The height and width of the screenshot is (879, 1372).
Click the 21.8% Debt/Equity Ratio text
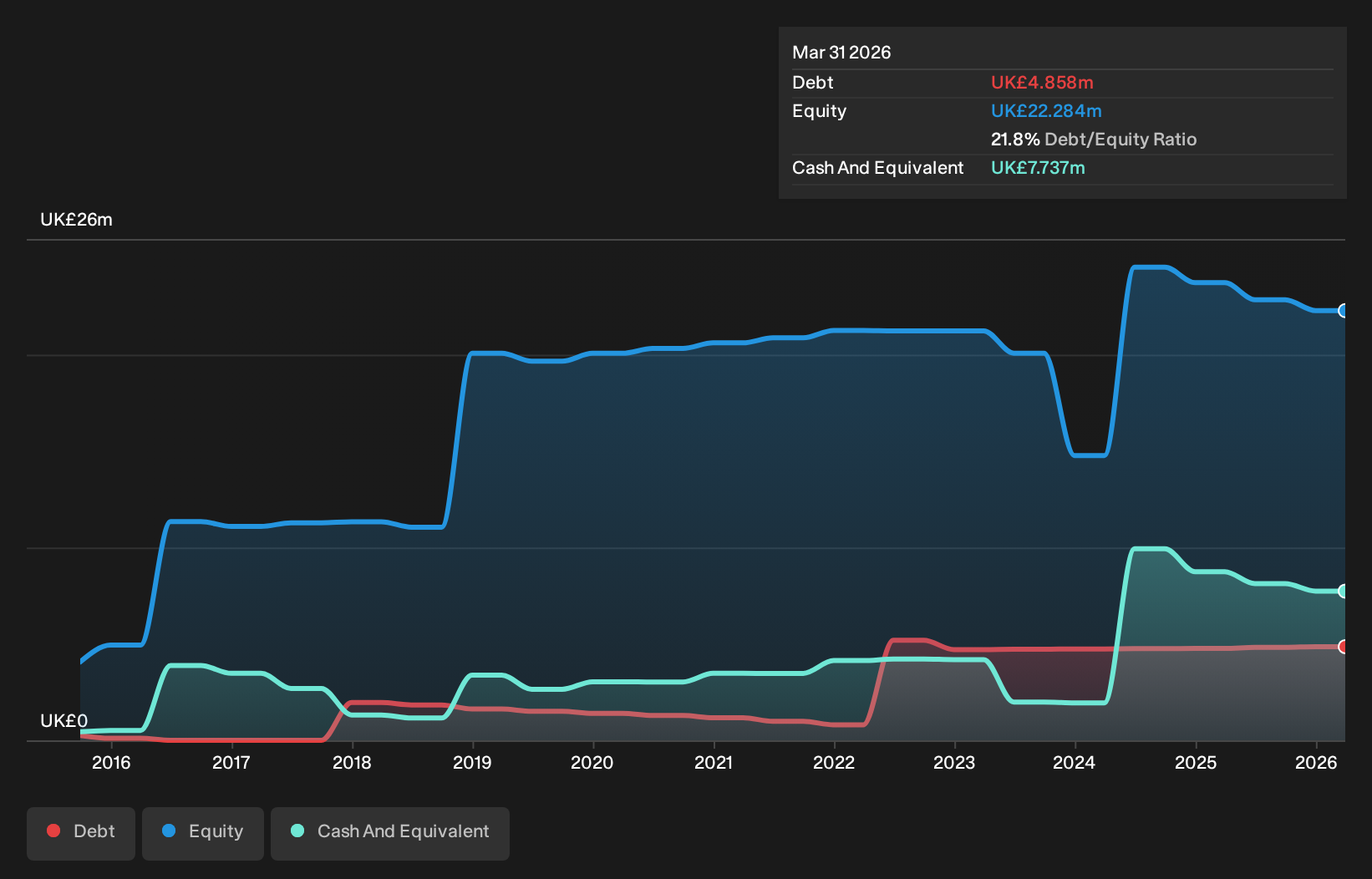pos(1094,140)
